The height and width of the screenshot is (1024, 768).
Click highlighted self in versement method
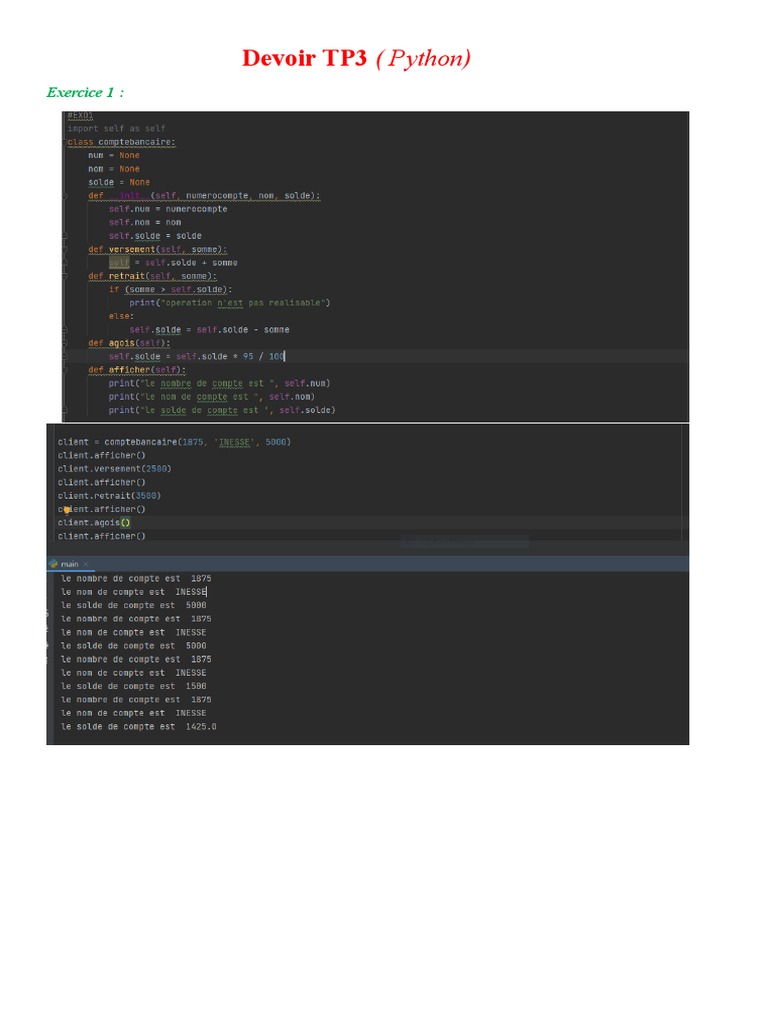coord(120,263)
